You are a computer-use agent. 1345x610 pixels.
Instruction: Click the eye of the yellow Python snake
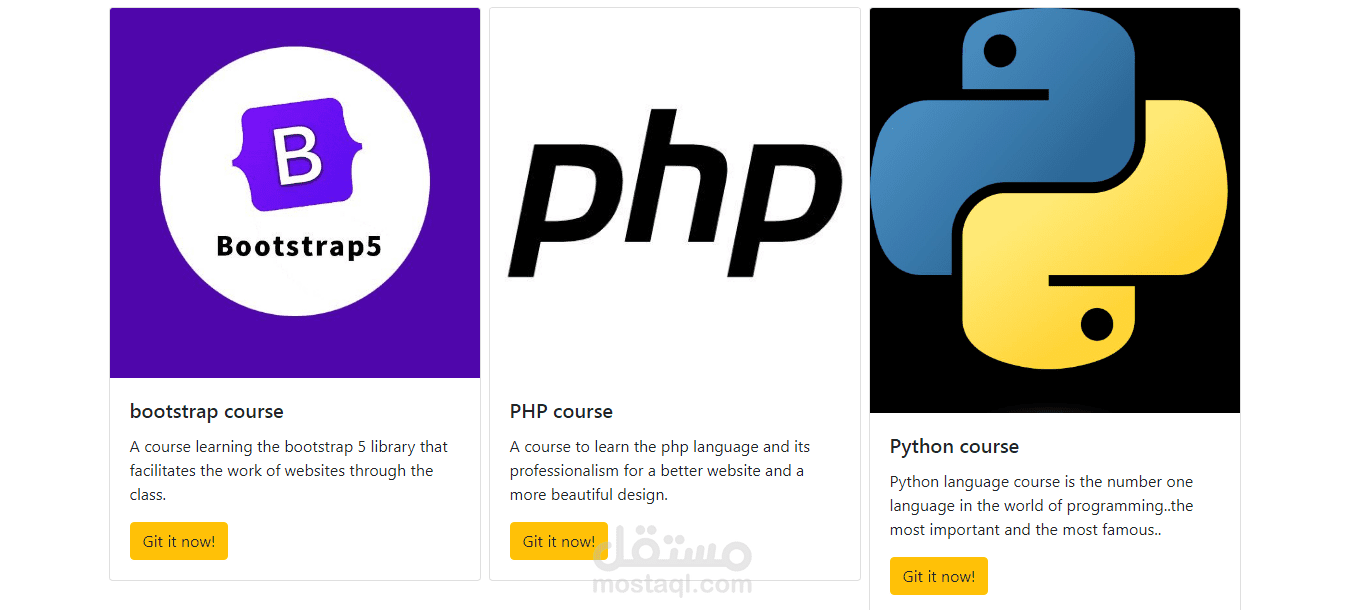pyautogui.click(x=1097, y=325)
